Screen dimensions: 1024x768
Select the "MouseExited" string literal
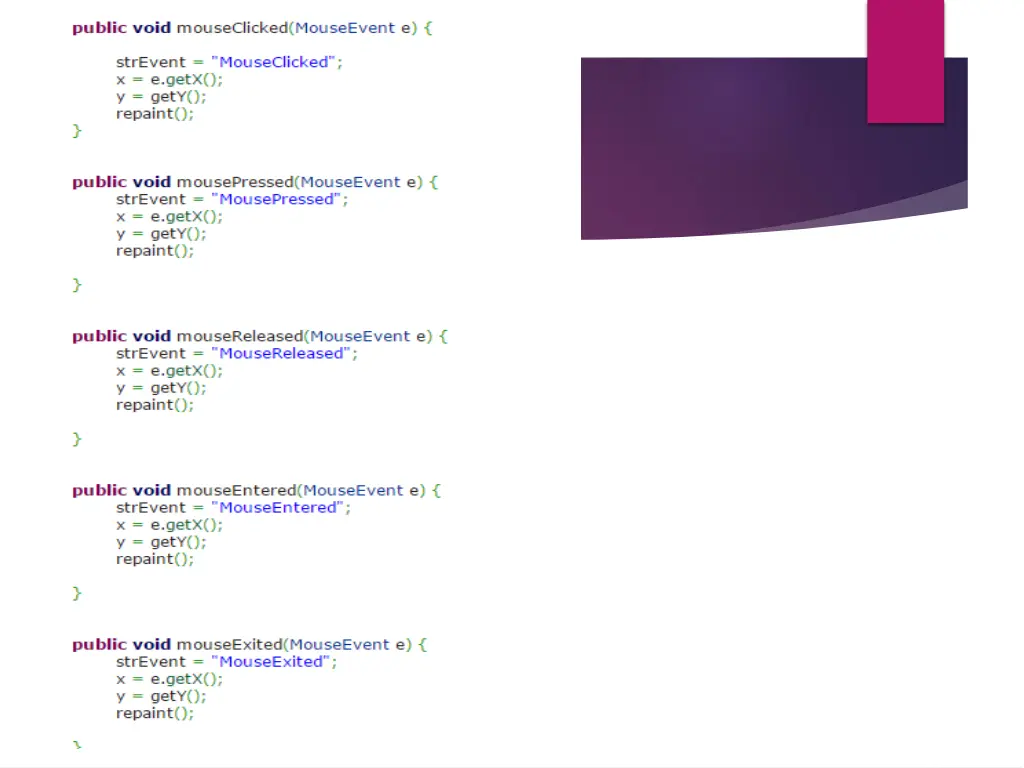click(270, 662)
